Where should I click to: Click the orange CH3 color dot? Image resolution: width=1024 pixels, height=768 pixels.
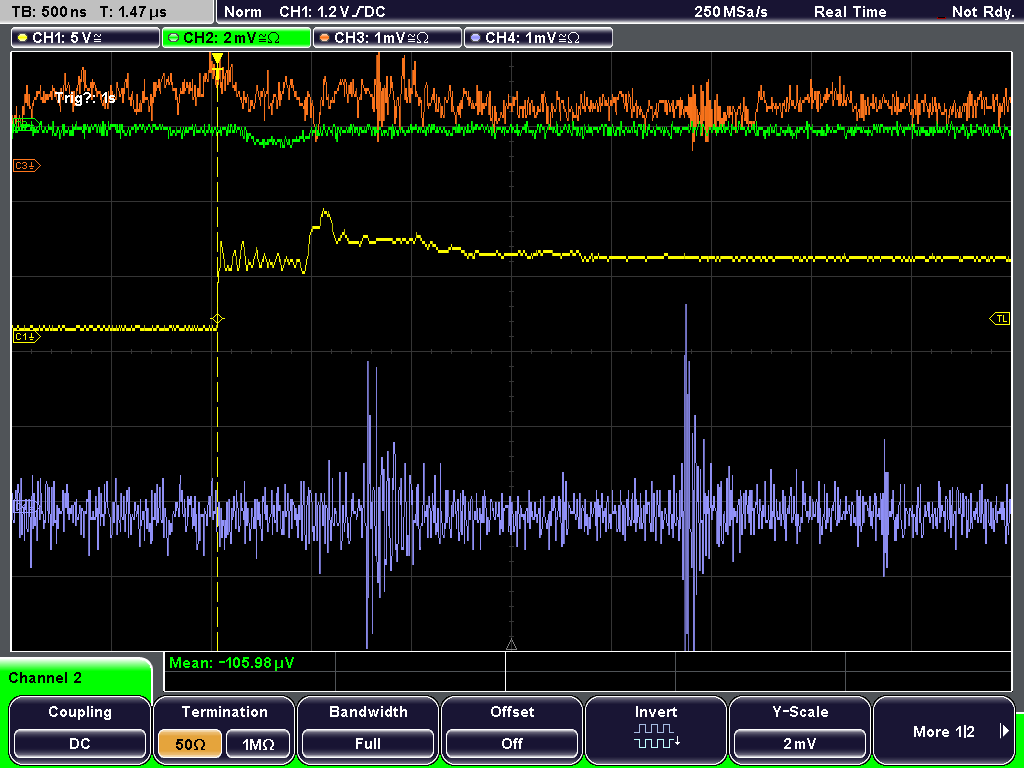pos(324,38)
